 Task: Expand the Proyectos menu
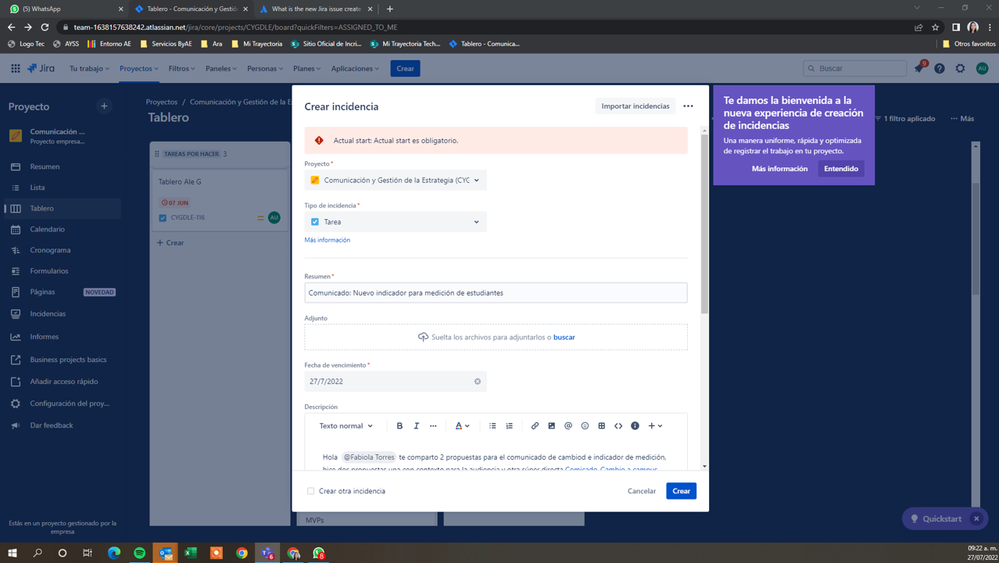click(x=139, y=68)
